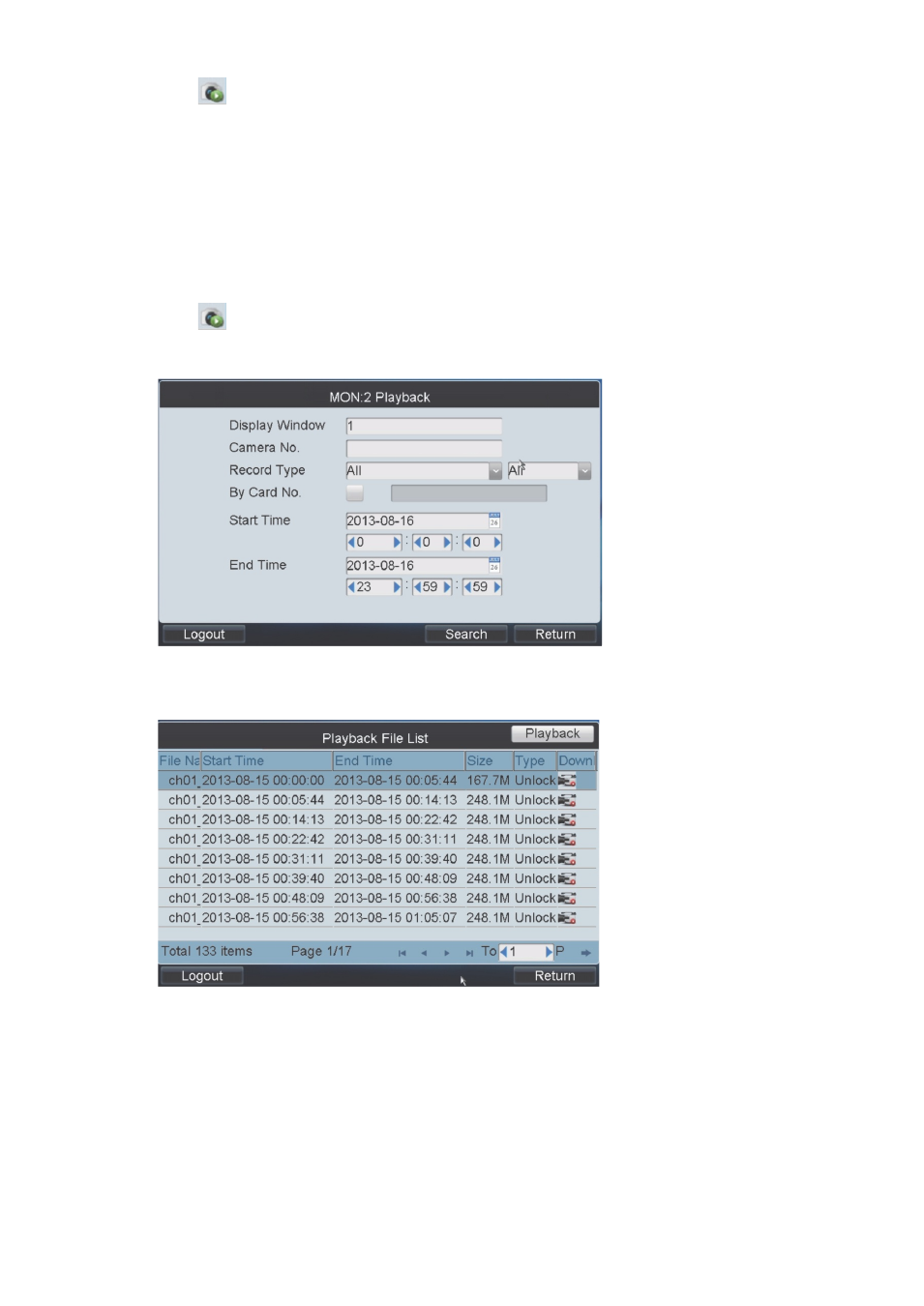Decrease the Start Time second value
Image resolution: width=924 pixels, height=1306 pixels.
(x=468, y=543)
